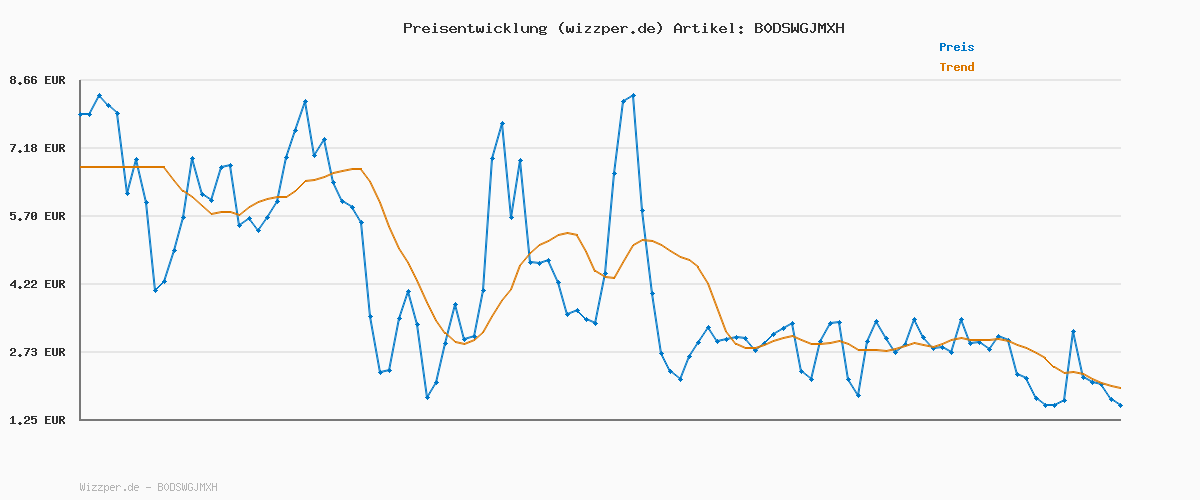
Task: Click the 8.66 EUR y-axis label
Action: tap(37, 80)
